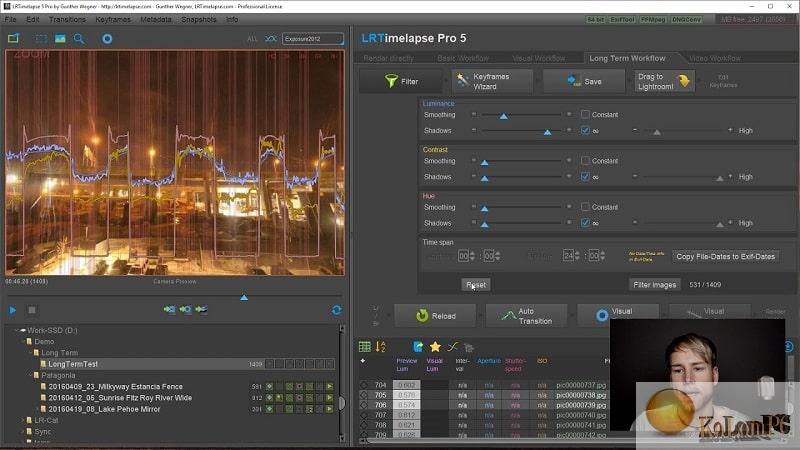Enable Hue Smoothing Constant checkbox

coord(585,207)
